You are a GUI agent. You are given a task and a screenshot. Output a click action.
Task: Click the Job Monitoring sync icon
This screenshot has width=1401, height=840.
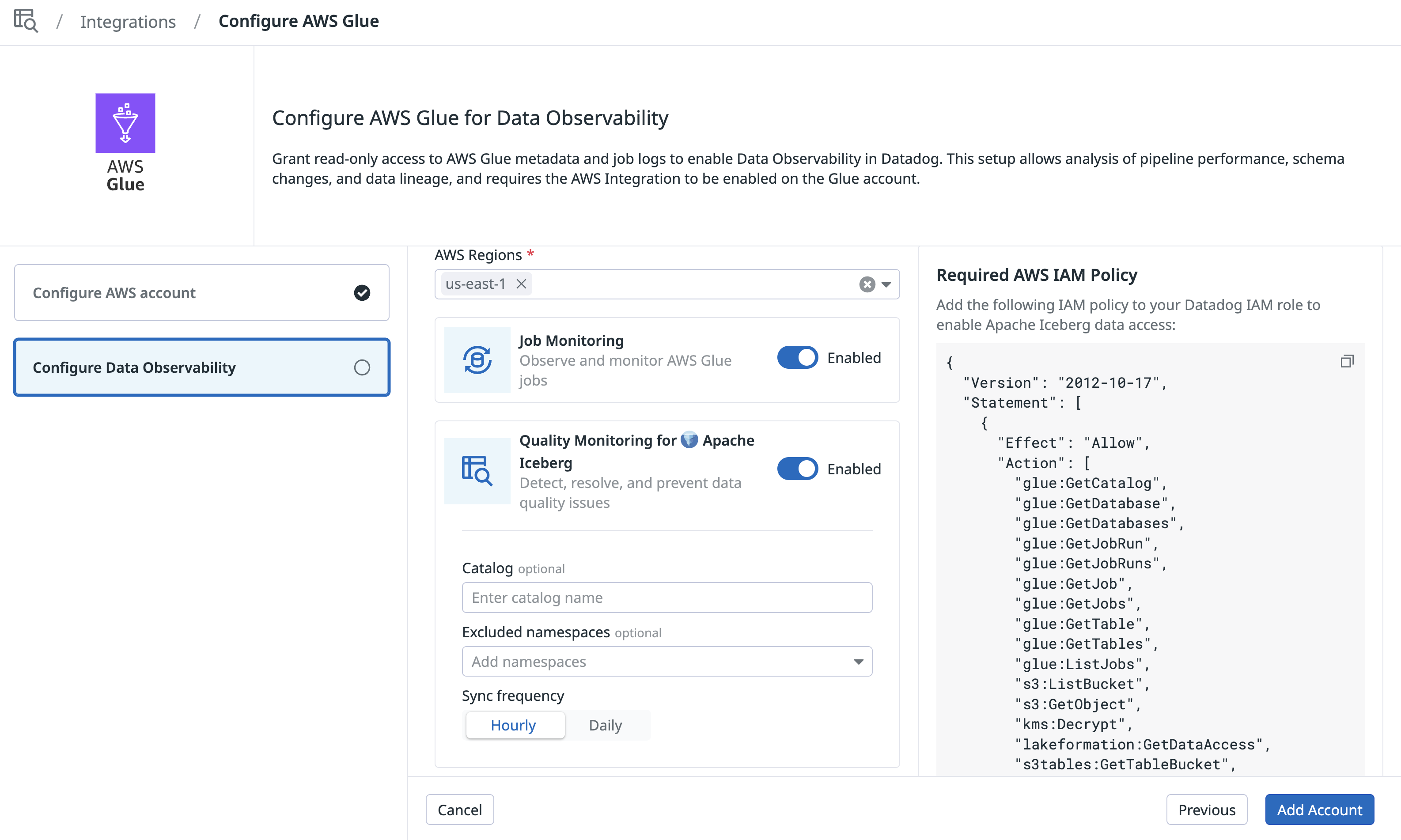point(477,360)
